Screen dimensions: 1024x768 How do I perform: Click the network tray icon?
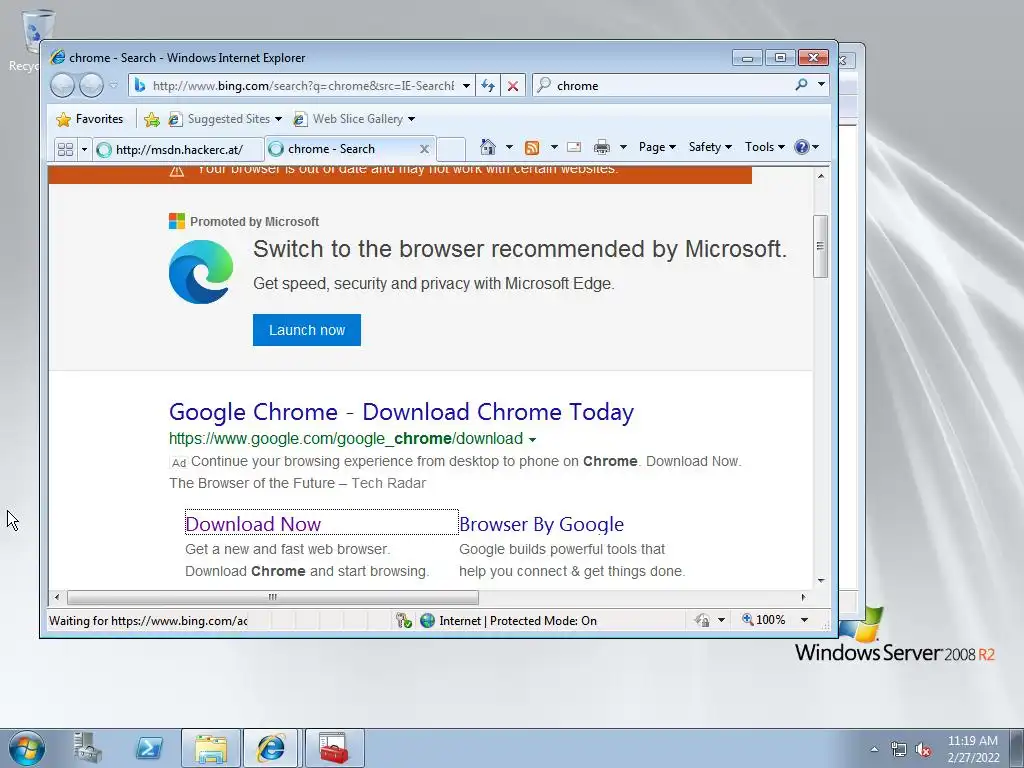[x=899, y=749]
